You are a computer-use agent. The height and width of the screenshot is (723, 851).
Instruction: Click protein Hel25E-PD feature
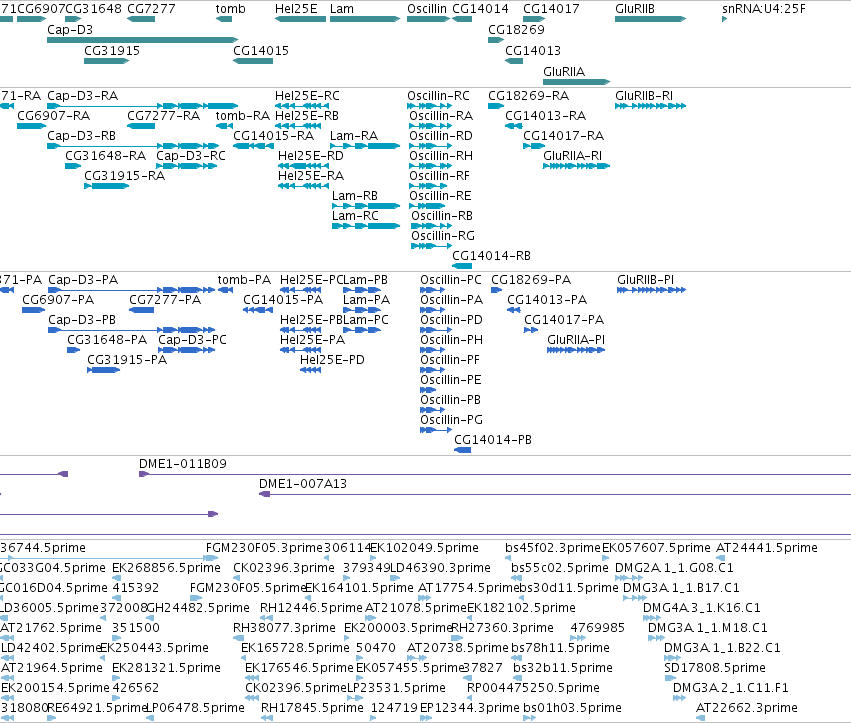(310, 370)
